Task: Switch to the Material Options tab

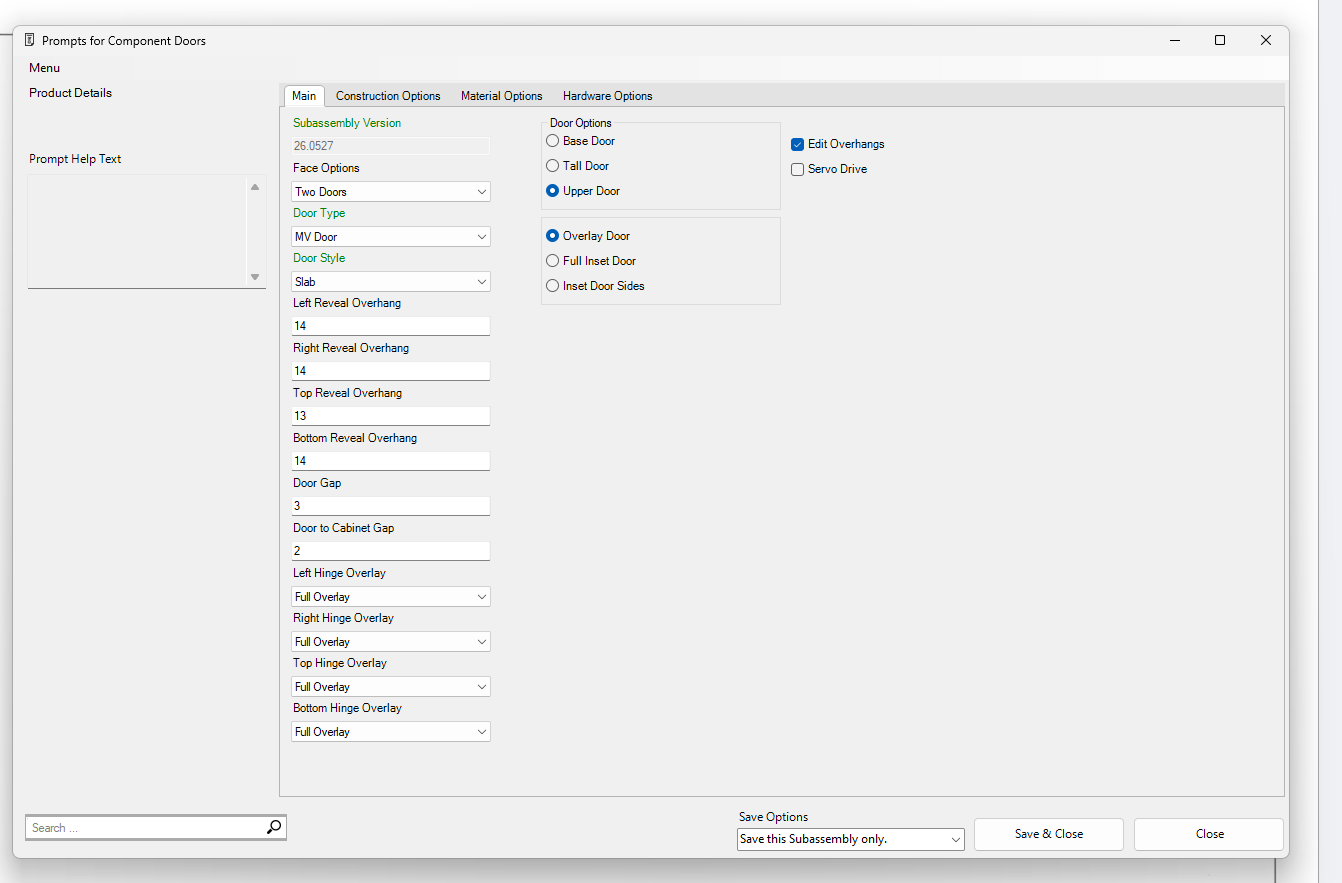Action: click(502, 96)
